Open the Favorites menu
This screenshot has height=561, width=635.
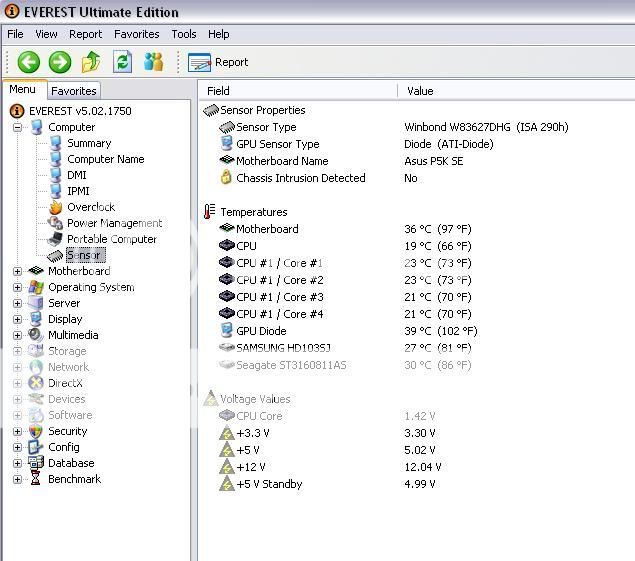click(136, 34)
